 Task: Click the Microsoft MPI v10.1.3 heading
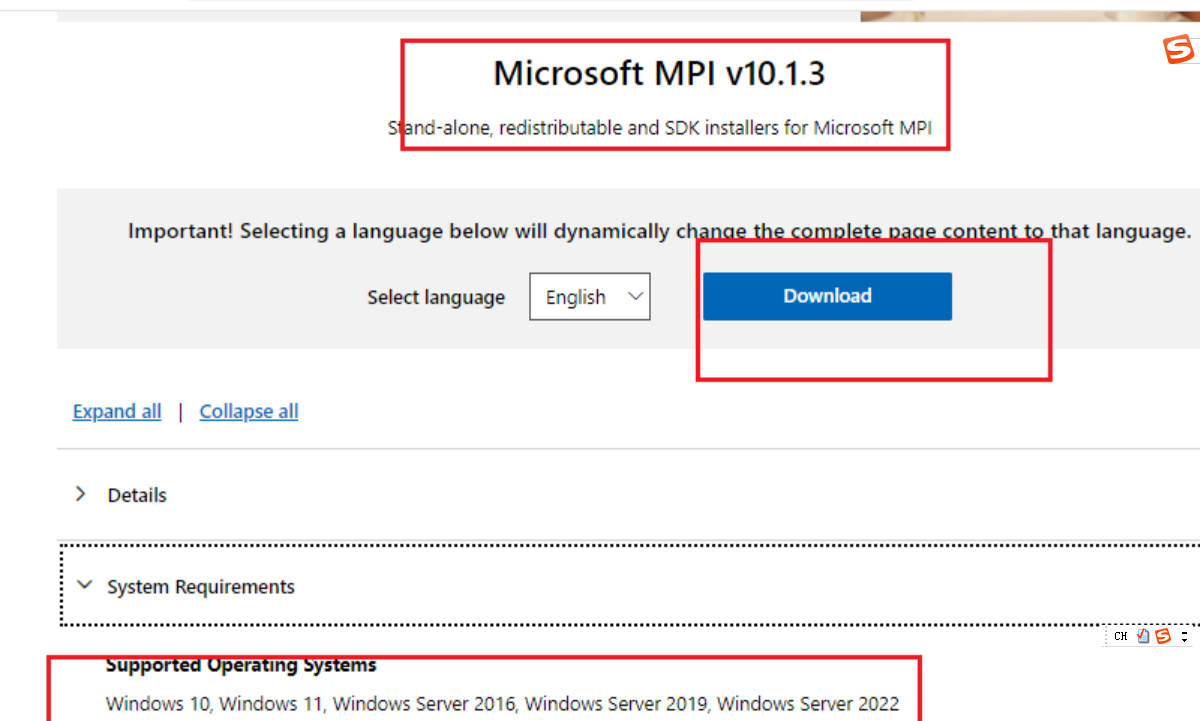(x=660, y=73)
